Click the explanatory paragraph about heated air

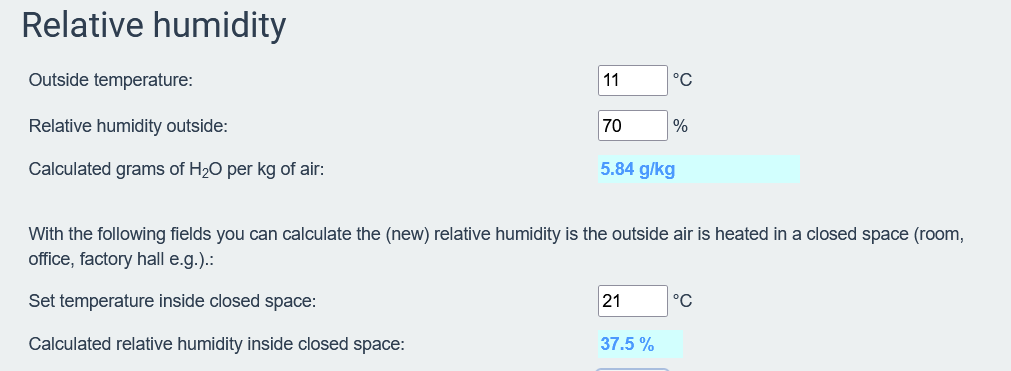click(x=496, y=246)
